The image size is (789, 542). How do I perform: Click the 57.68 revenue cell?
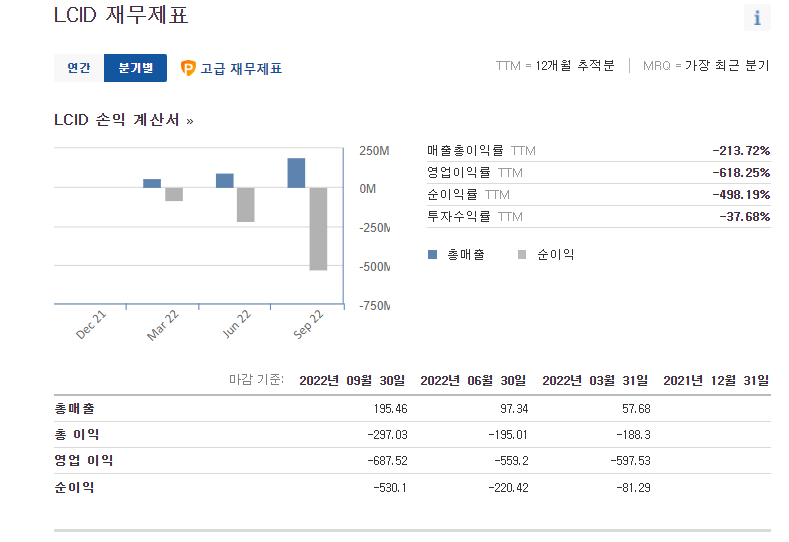636,409
